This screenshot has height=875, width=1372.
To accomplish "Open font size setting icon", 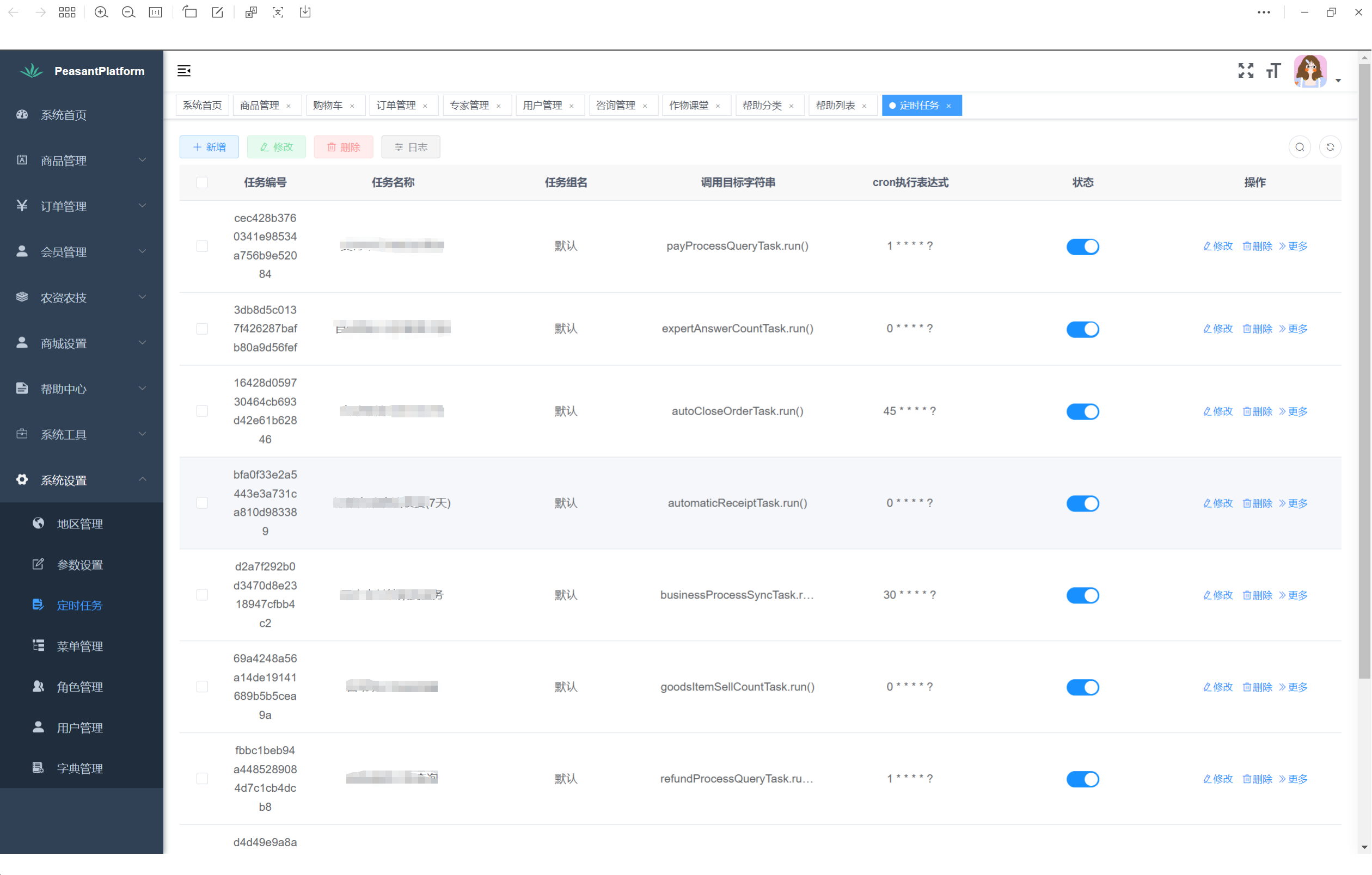I will click(1273, 71).
